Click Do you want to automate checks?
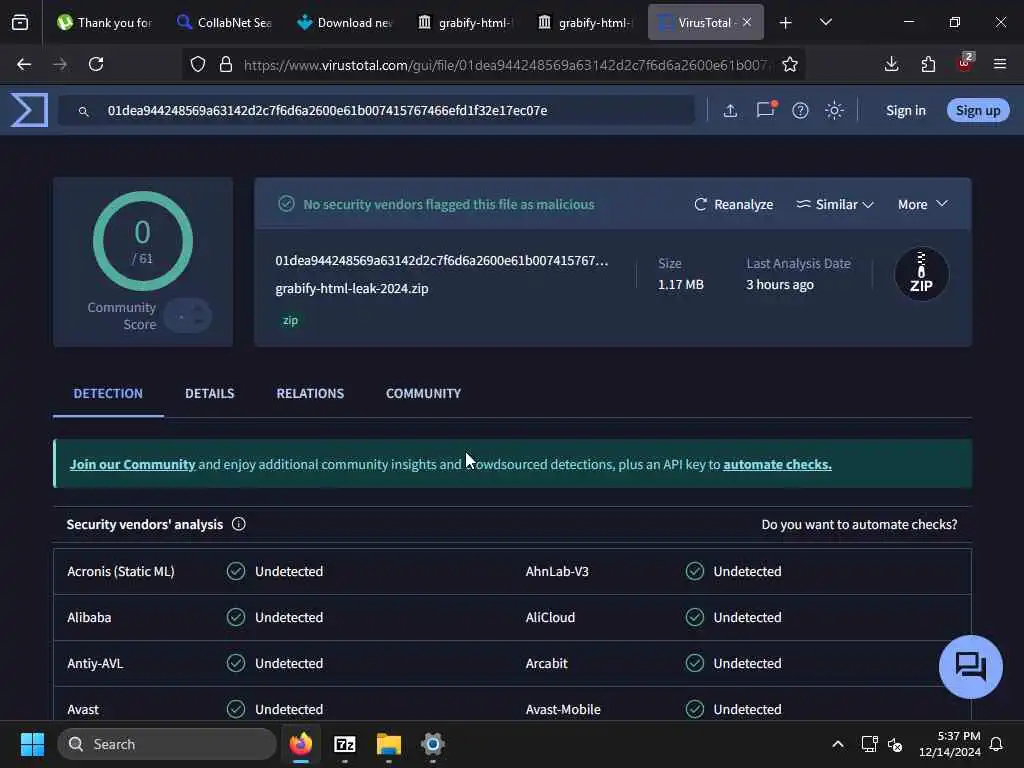1024x768 pixels. coord(859,524)
